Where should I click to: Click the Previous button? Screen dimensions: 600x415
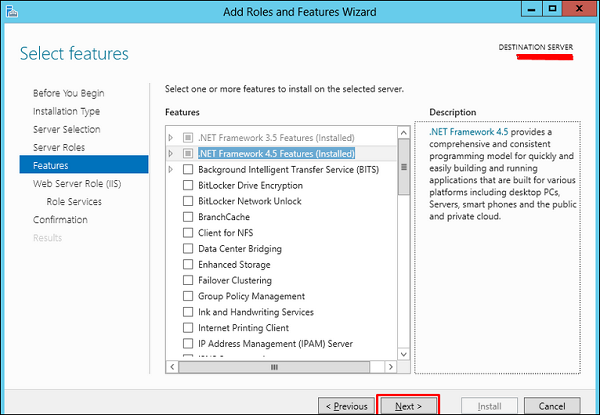[346, 406]
